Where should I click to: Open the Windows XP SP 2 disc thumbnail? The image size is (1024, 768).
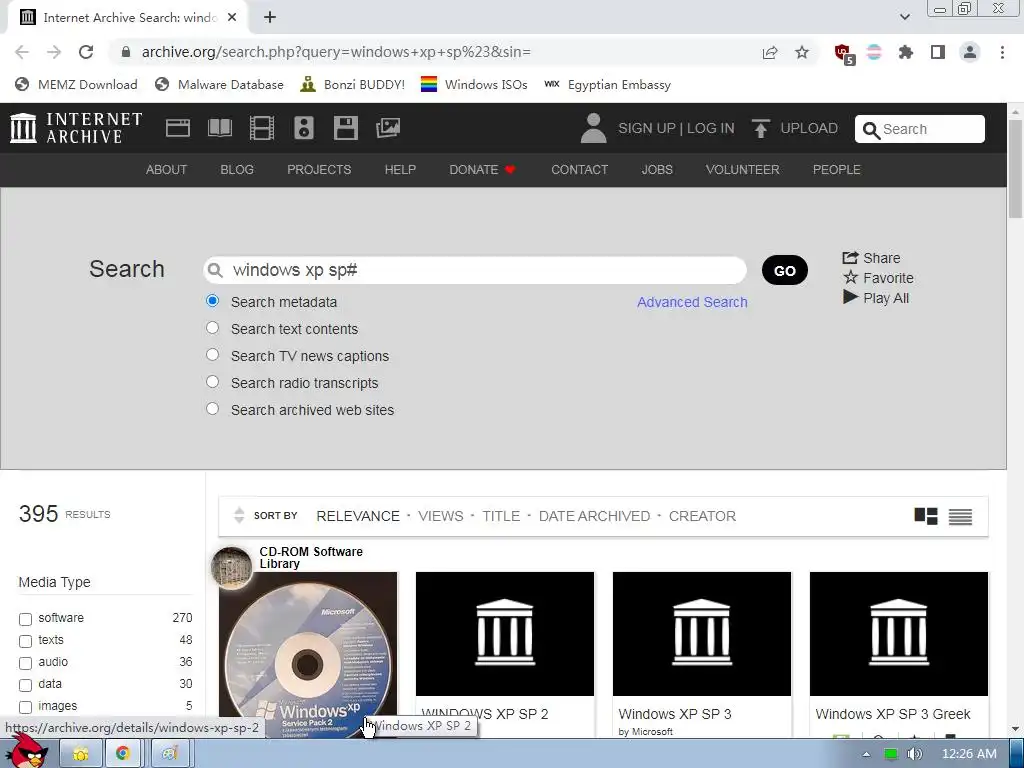pyautogui.click(x=308, y=654)
